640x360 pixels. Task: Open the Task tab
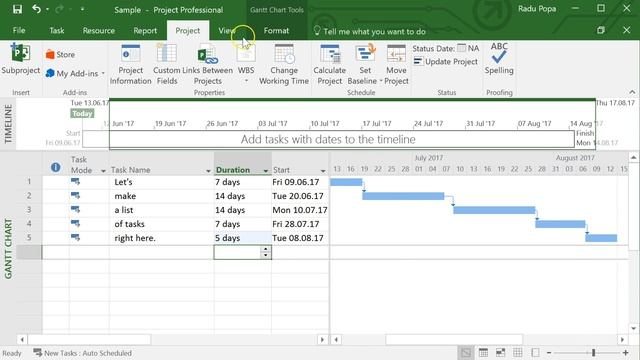pyautogui.click(x=57, y=31)
